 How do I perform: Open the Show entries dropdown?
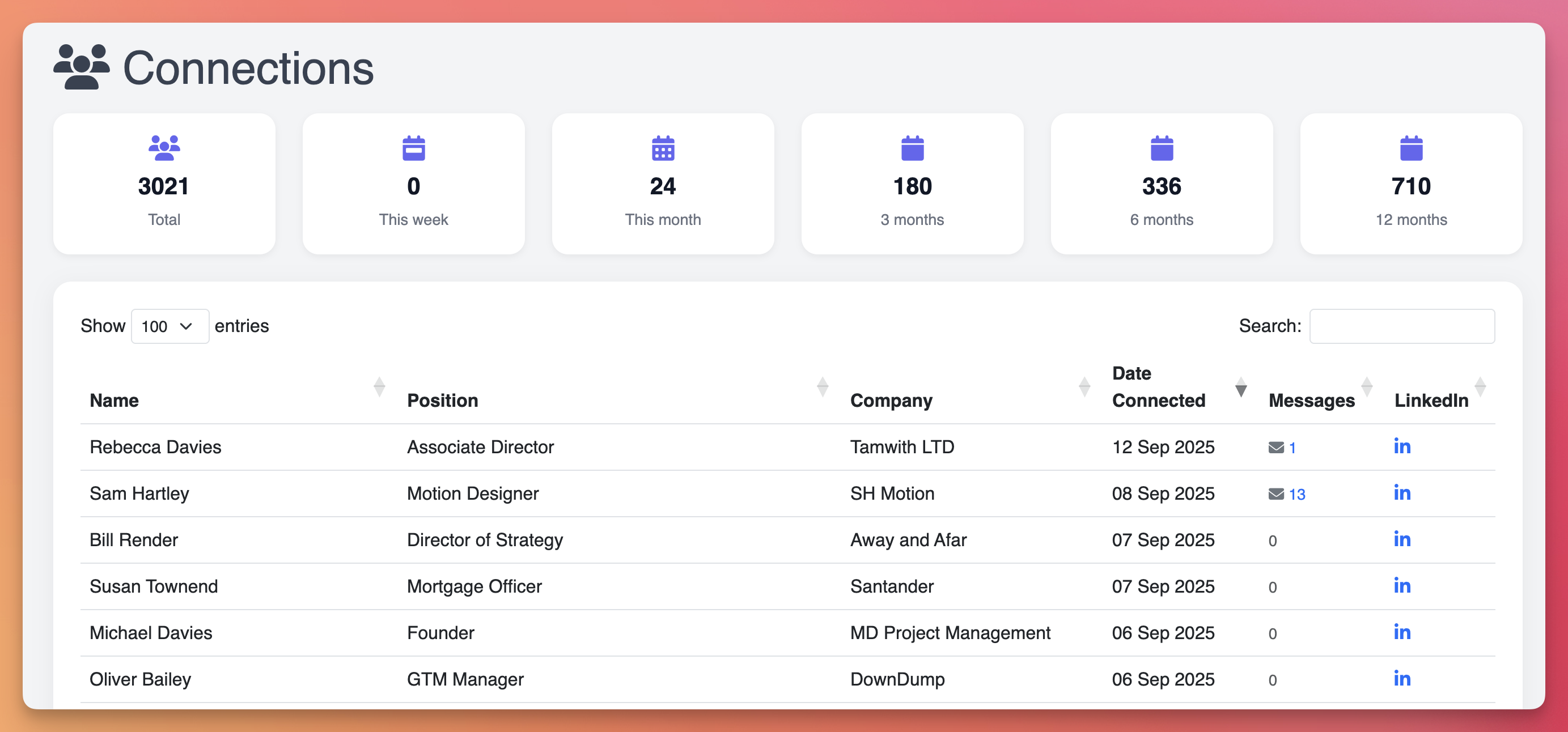pyautogui.click(x=169, y=326)
